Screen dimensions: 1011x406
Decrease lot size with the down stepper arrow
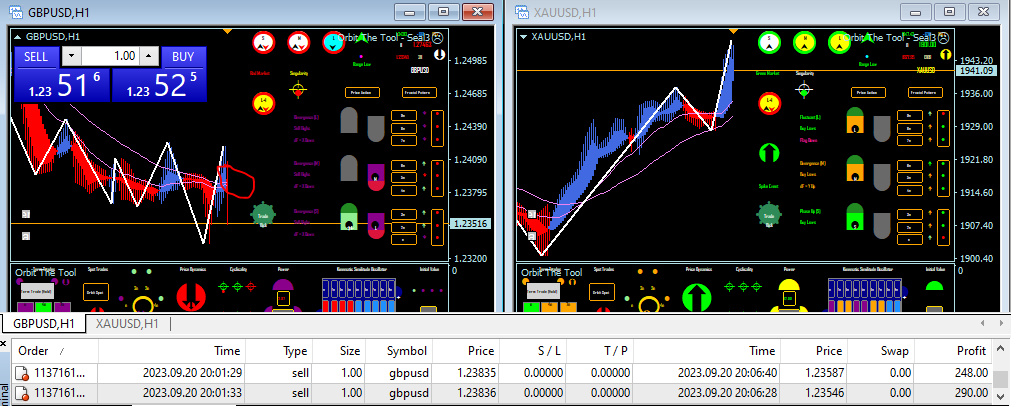[72, 56]
